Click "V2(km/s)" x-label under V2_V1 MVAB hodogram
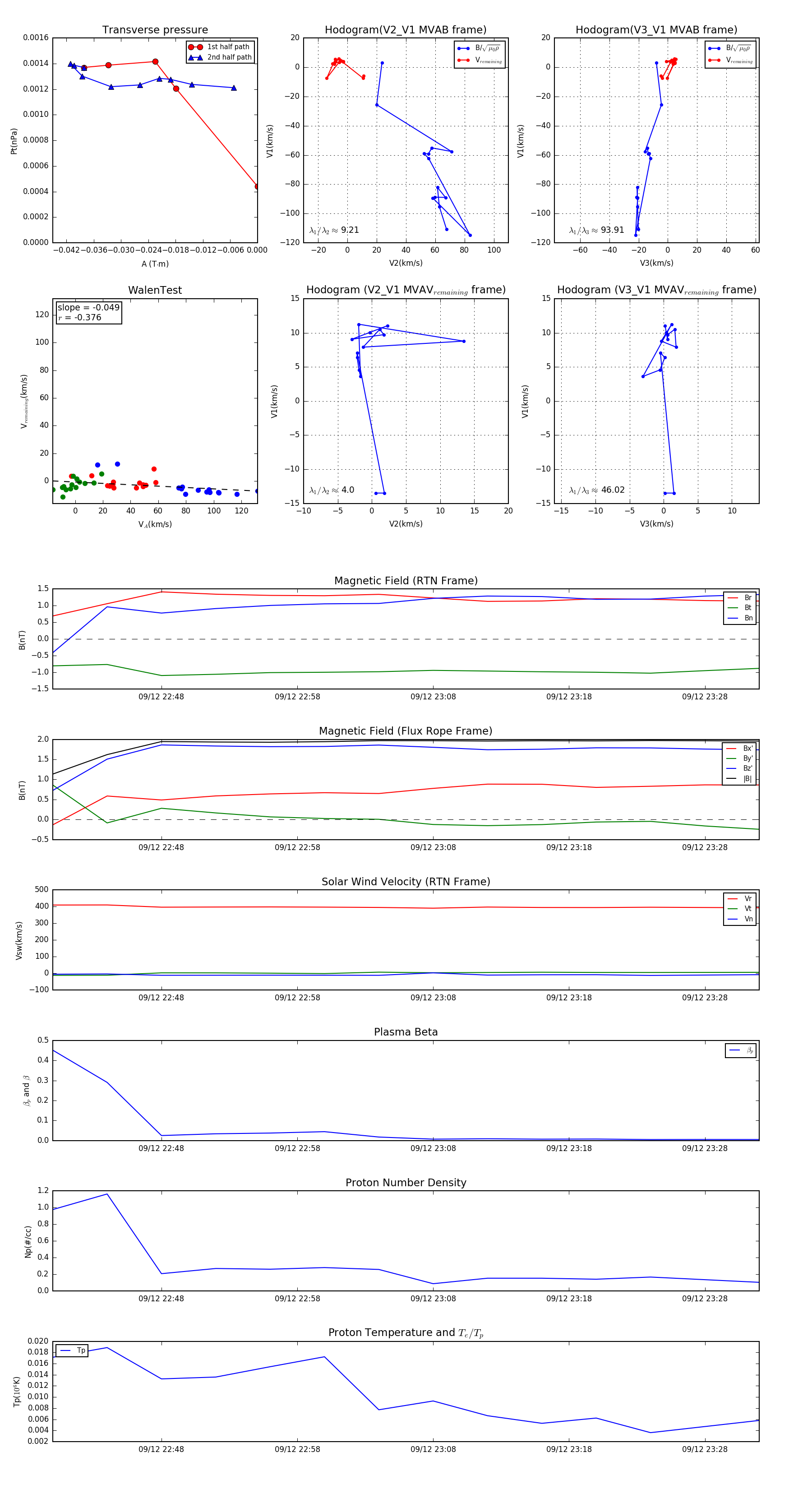Image resolution: width=812 pixels, height=1489 pixels. click(406, 263)
